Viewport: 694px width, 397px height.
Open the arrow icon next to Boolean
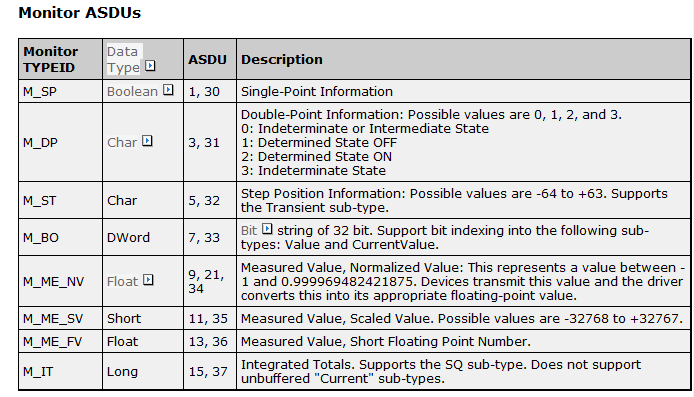[x=168, y=90]
